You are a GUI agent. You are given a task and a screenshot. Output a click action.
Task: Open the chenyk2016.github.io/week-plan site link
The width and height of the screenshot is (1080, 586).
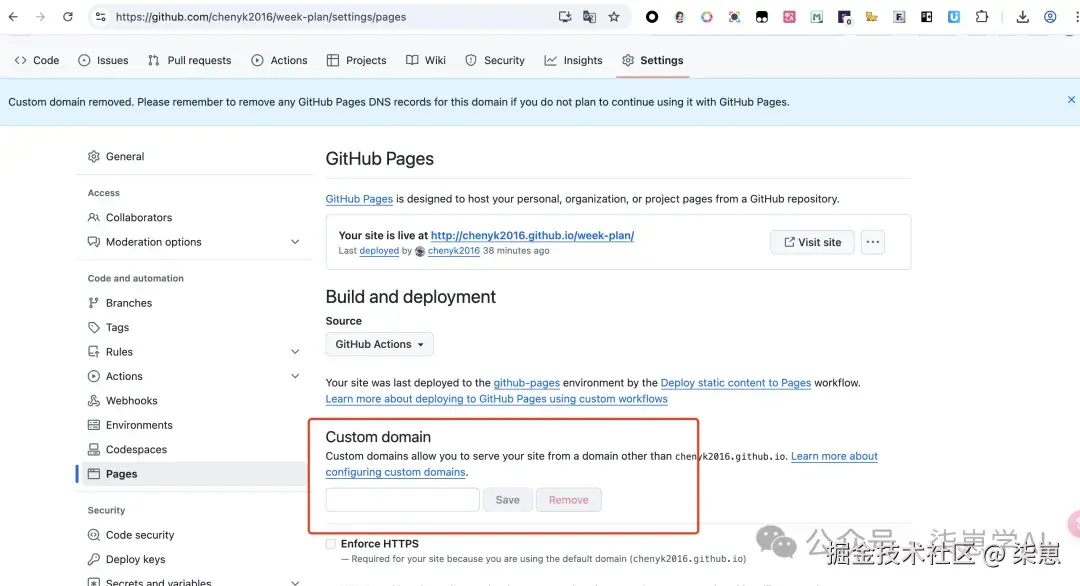click(x=532, y=236)
